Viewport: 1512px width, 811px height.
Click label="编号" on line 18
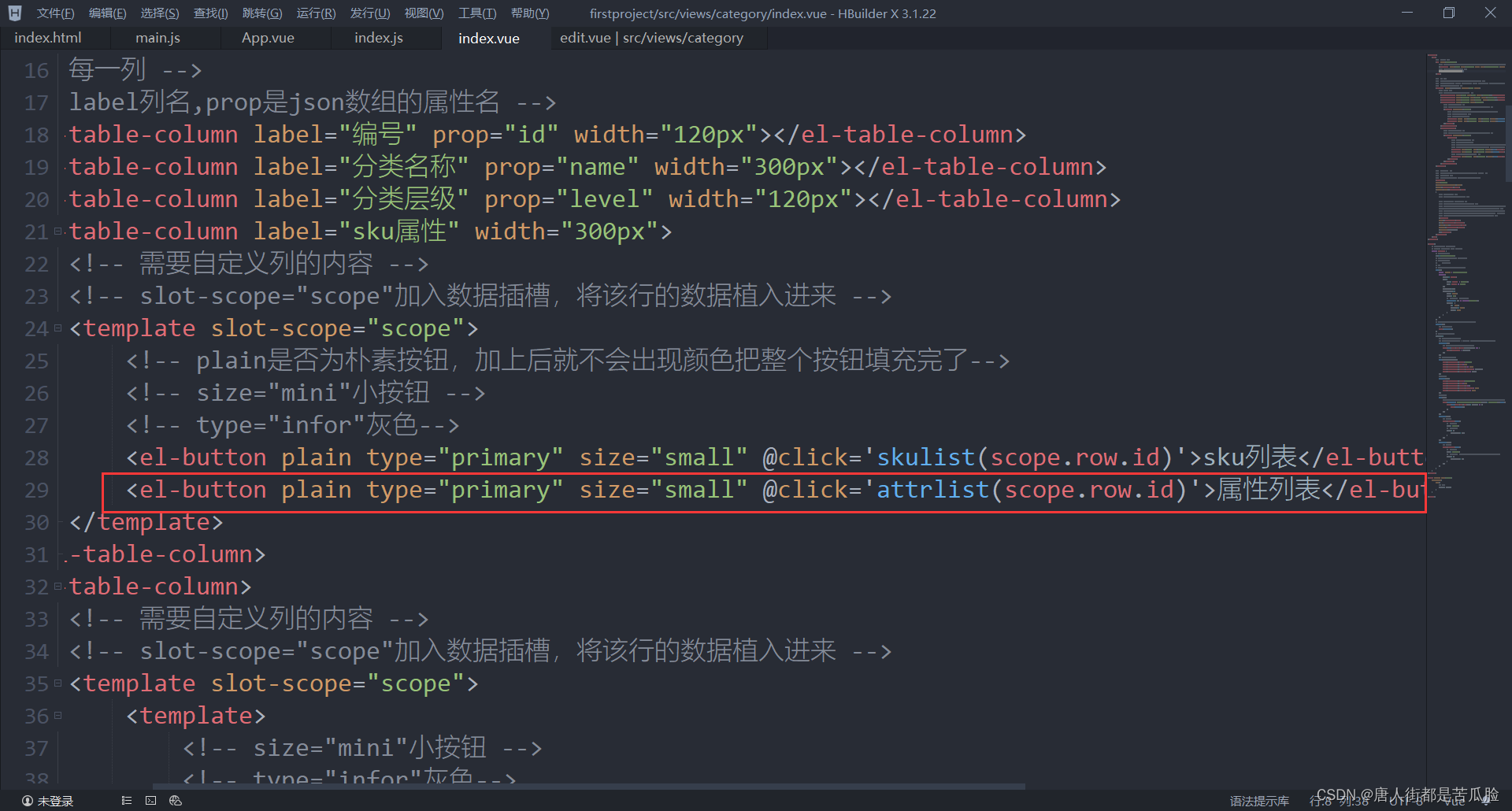pos(335,135)
